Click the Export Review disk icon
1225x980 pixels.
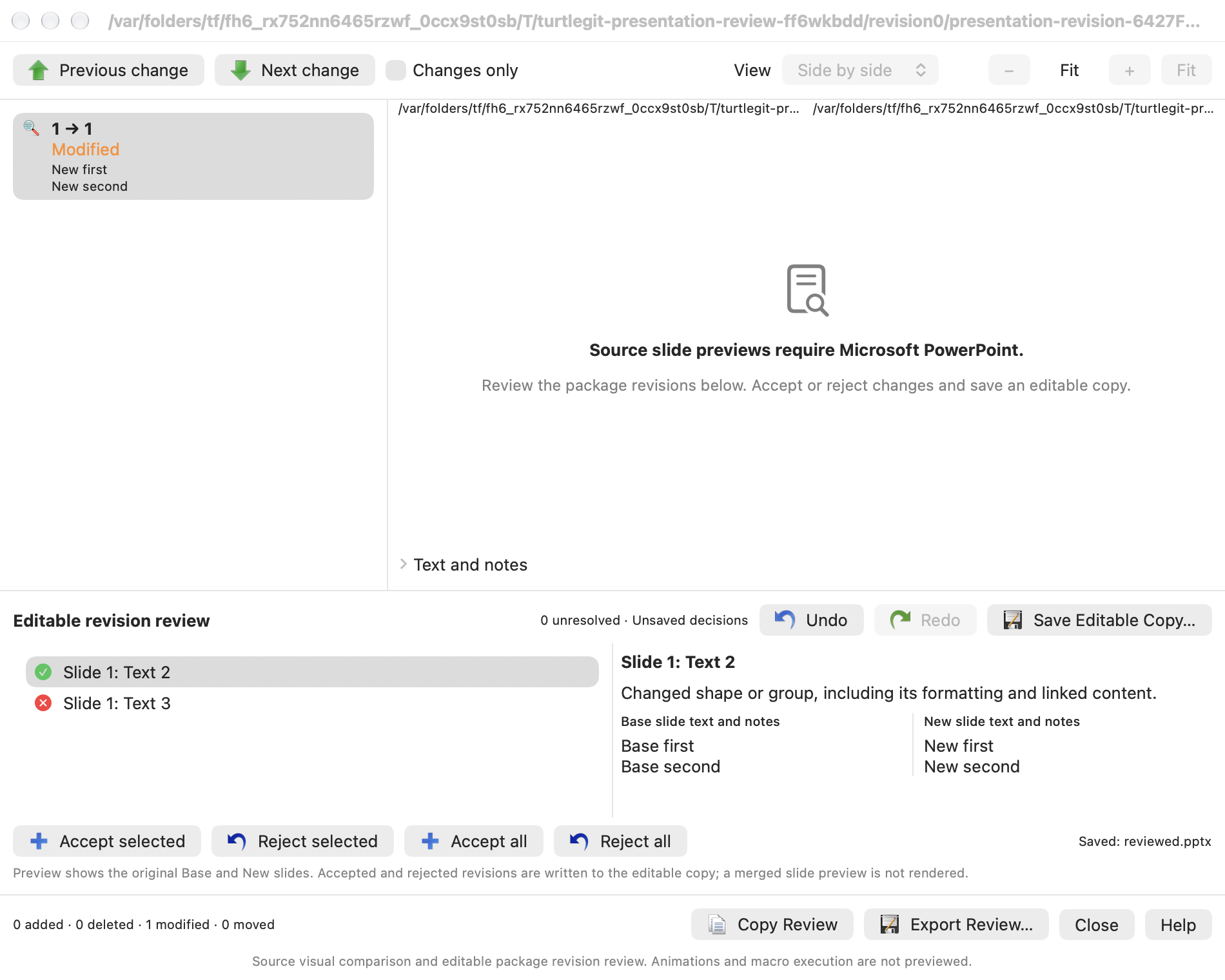click(889, 925)
